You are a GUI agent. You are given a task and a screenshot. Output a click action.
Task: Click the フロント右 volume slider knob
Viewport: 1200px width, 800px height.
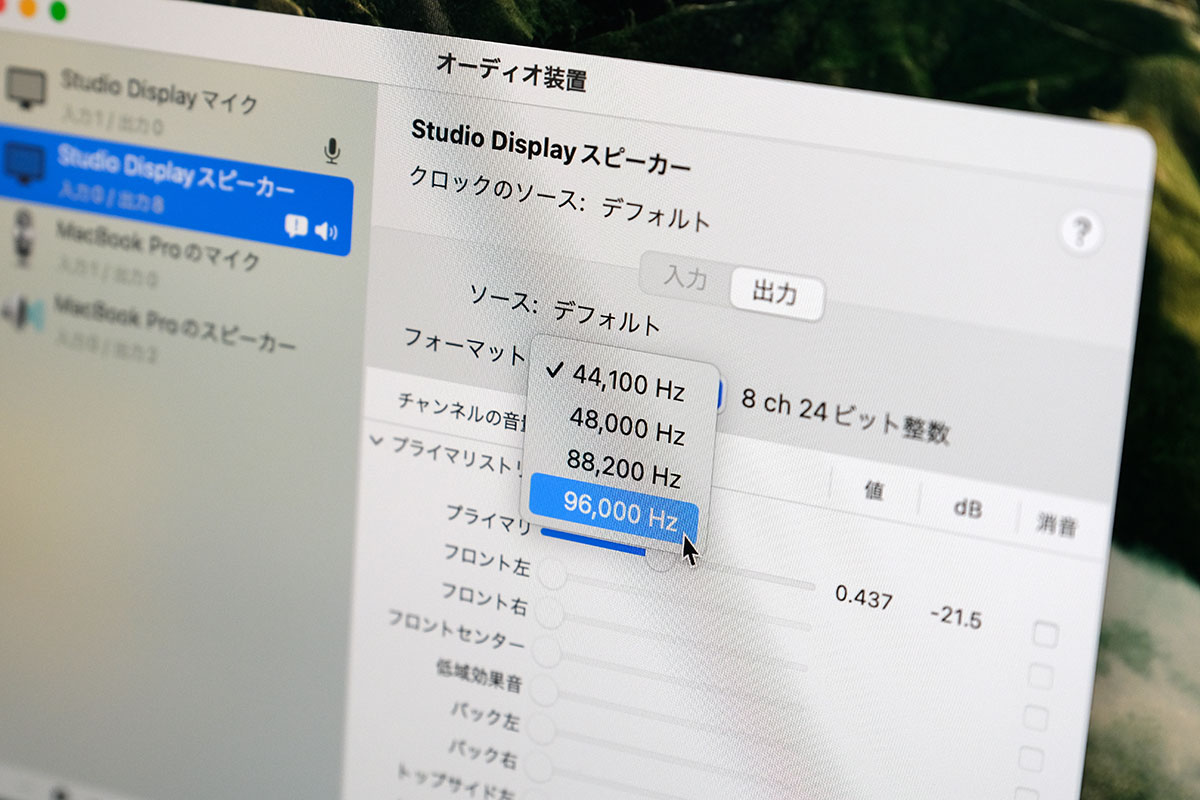[x=550, y=612]
